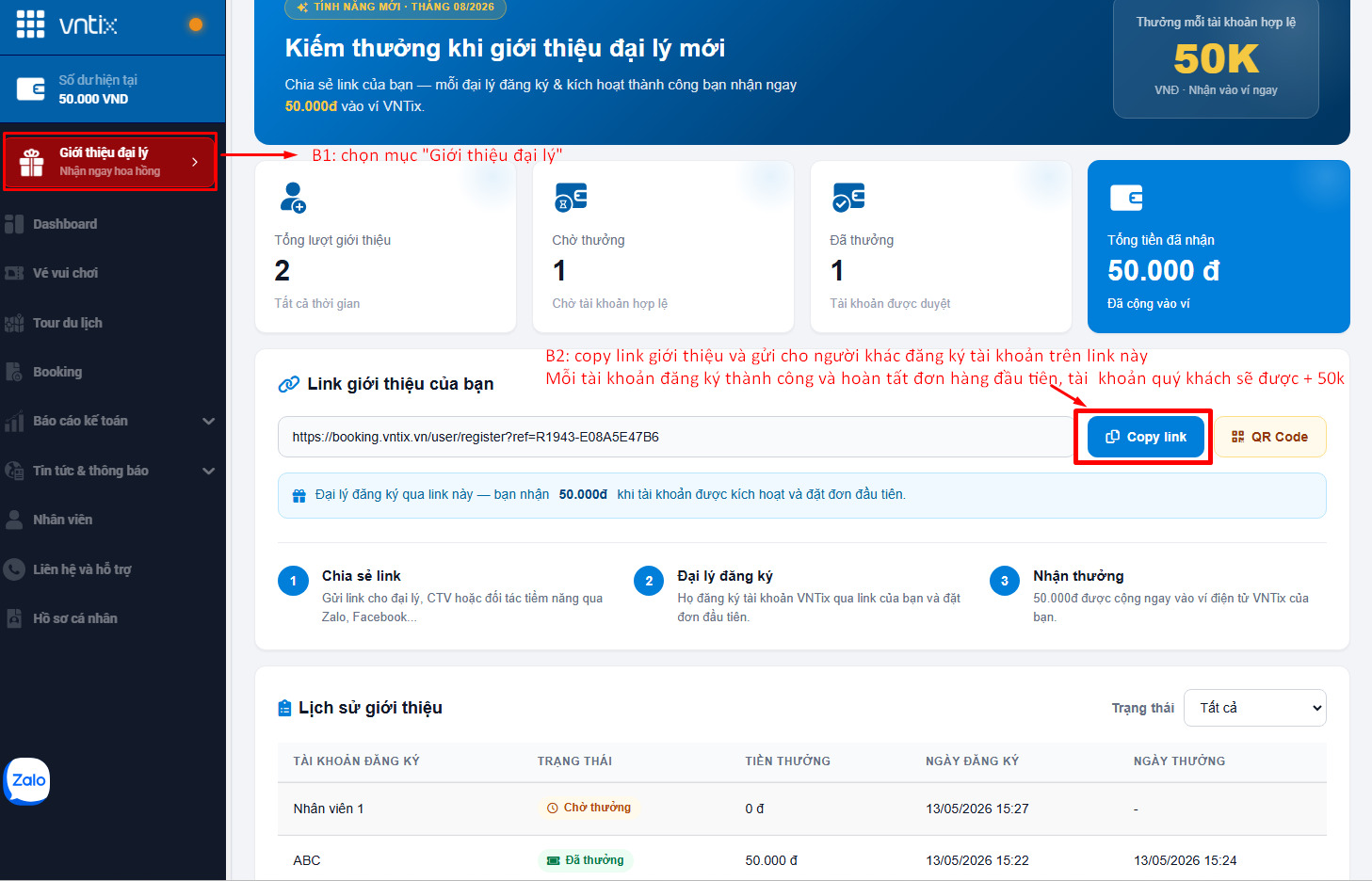The image size is (1372, 881).
Task: Click the Tour du lịch icon
Action: [x=14, y=323]
